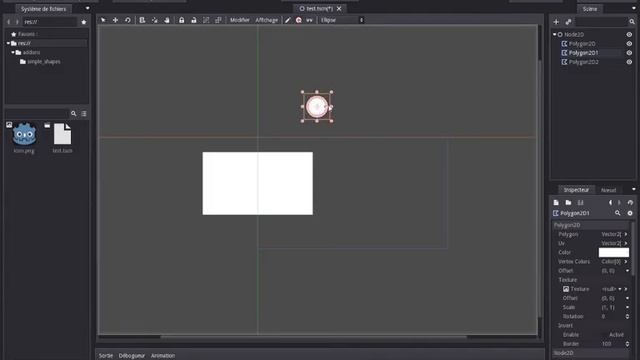The image size is (640, 360).
Task: Switch to the Inspecteur tab
Action: click(x=576, y=190)
